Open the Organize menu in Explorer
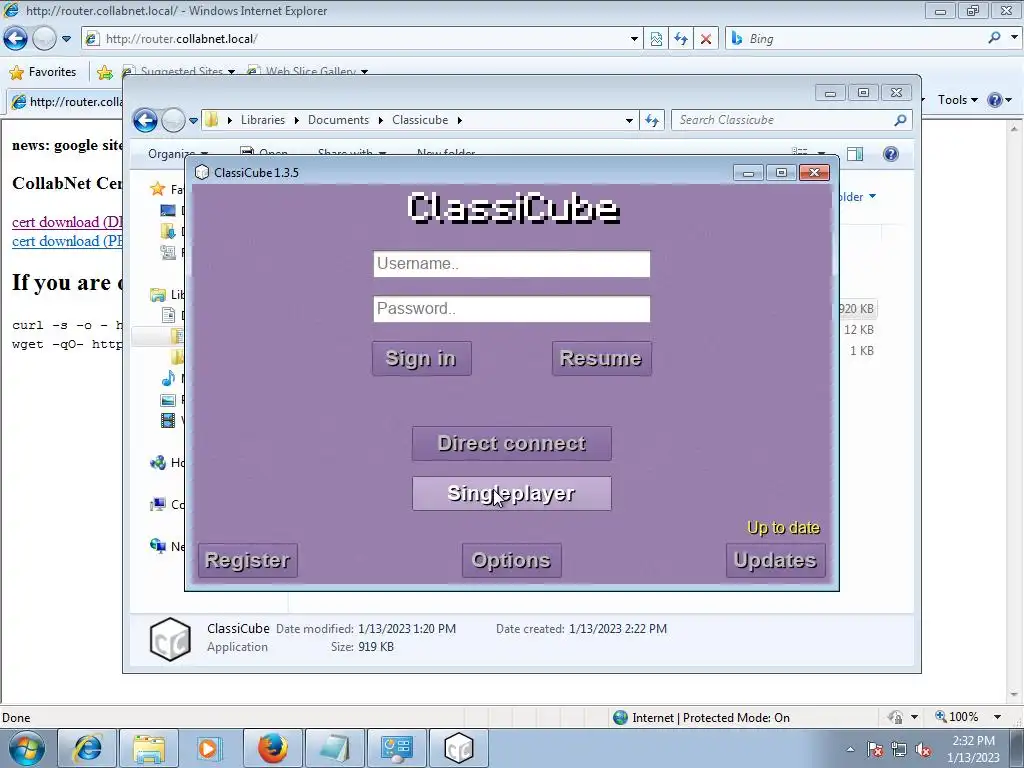Image resolution: width=1024 pixels, height=768 pixels. 178,154
